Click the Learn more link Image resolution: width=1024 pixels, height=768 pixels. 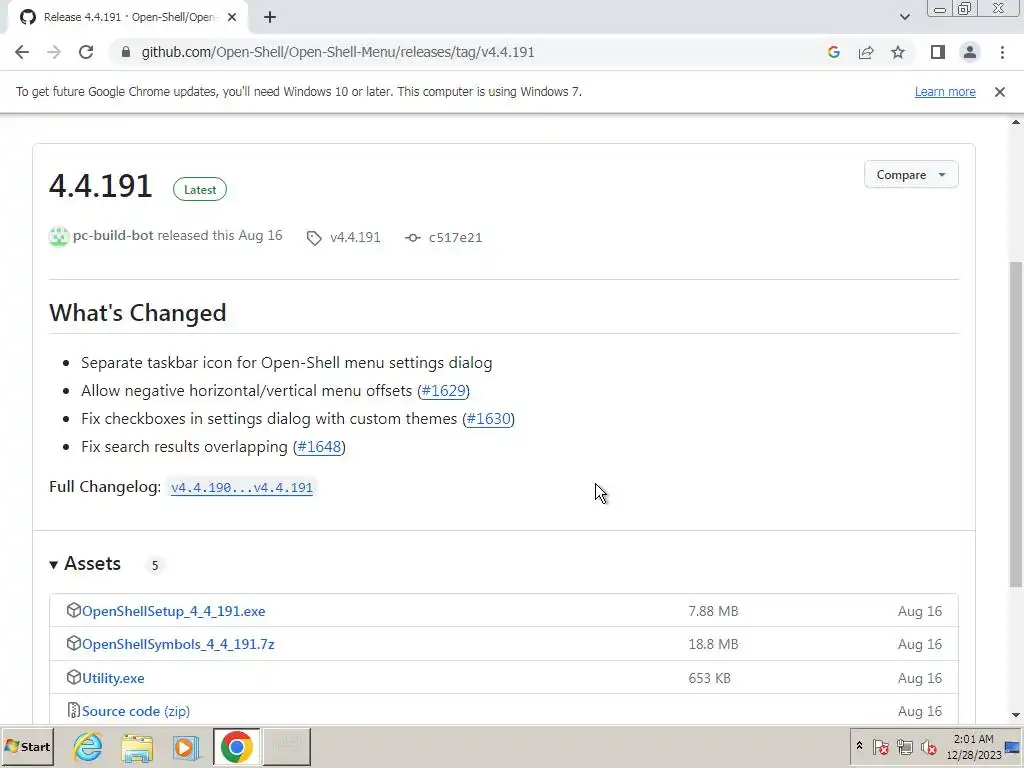coord(945,92)
